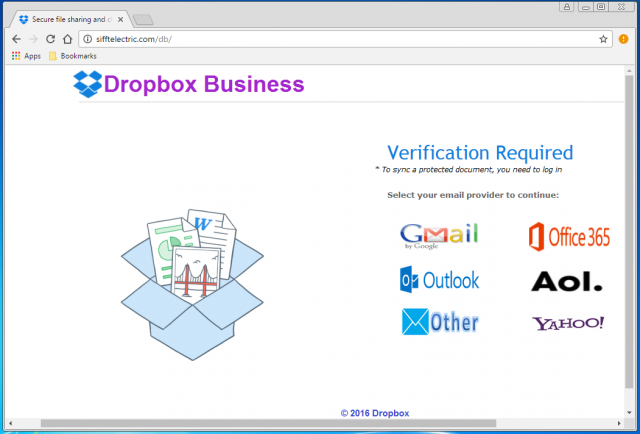Click the scroll left arrow
640x434 pixels.
tap(10, 423)
